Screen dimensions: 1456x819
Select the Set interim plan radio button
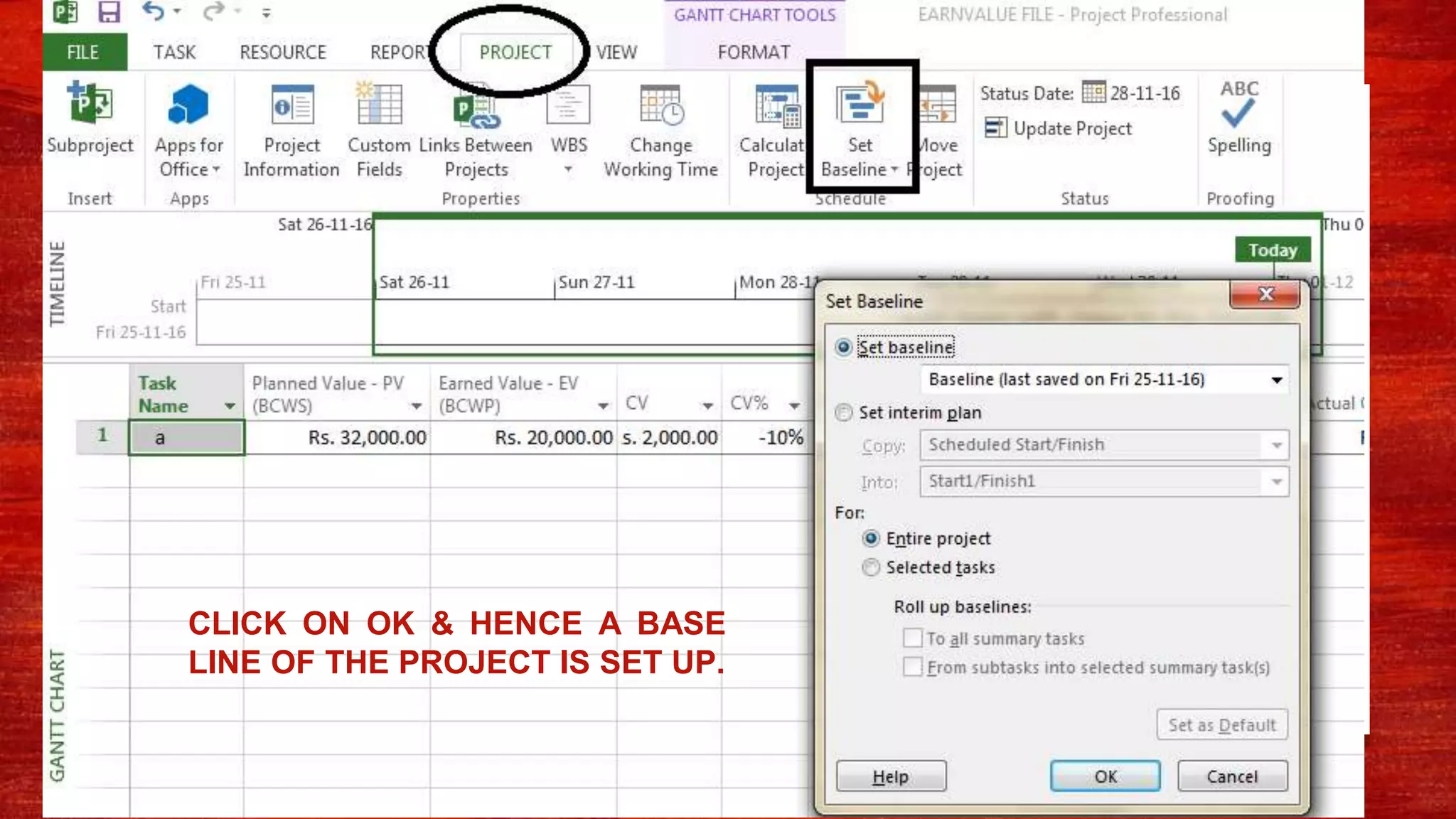click(844, 412)
